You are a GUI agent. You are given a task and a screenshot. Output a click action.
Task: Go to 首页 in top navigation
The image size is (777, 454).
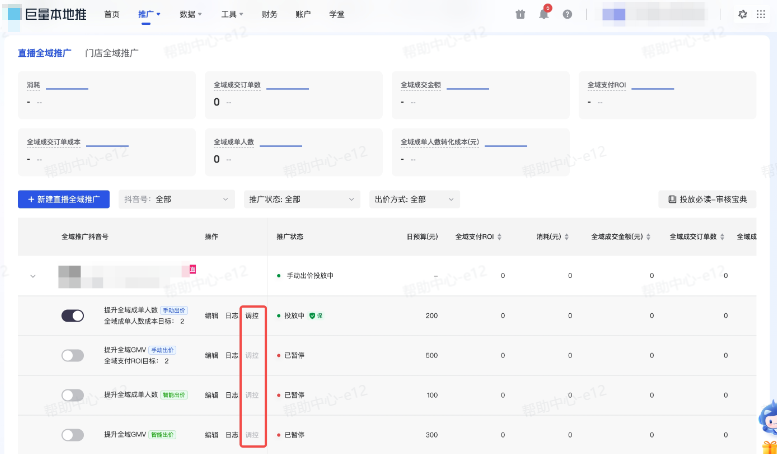(112, 14)
